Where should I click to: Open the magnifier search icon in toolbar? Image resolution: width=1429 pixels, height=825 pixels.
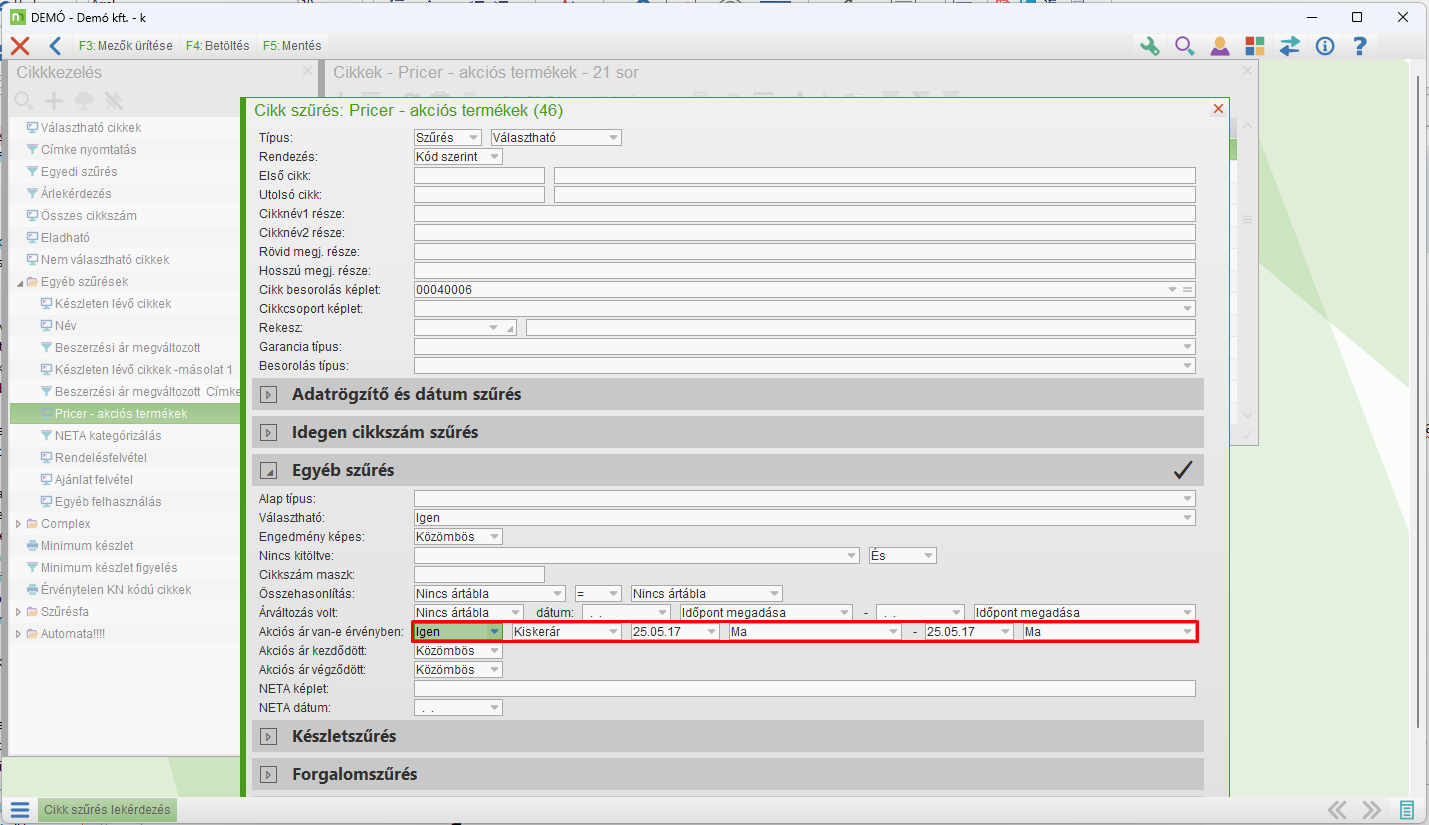coord(1185,46)
